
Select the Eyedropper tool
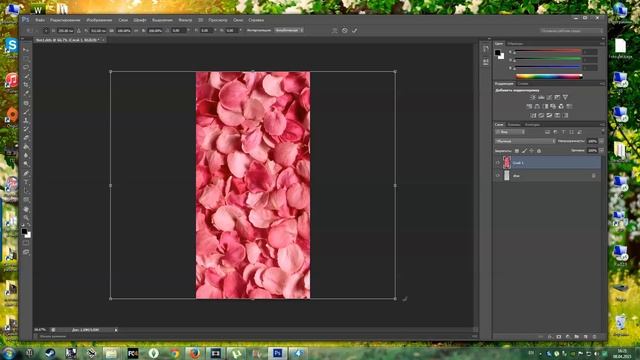pos(26,94)
